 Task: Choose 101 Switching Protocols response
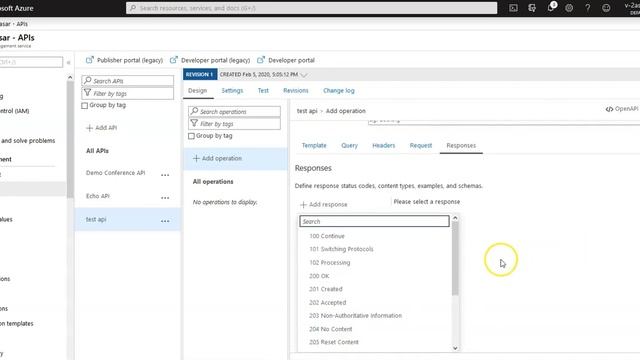[x=341, y=249]
